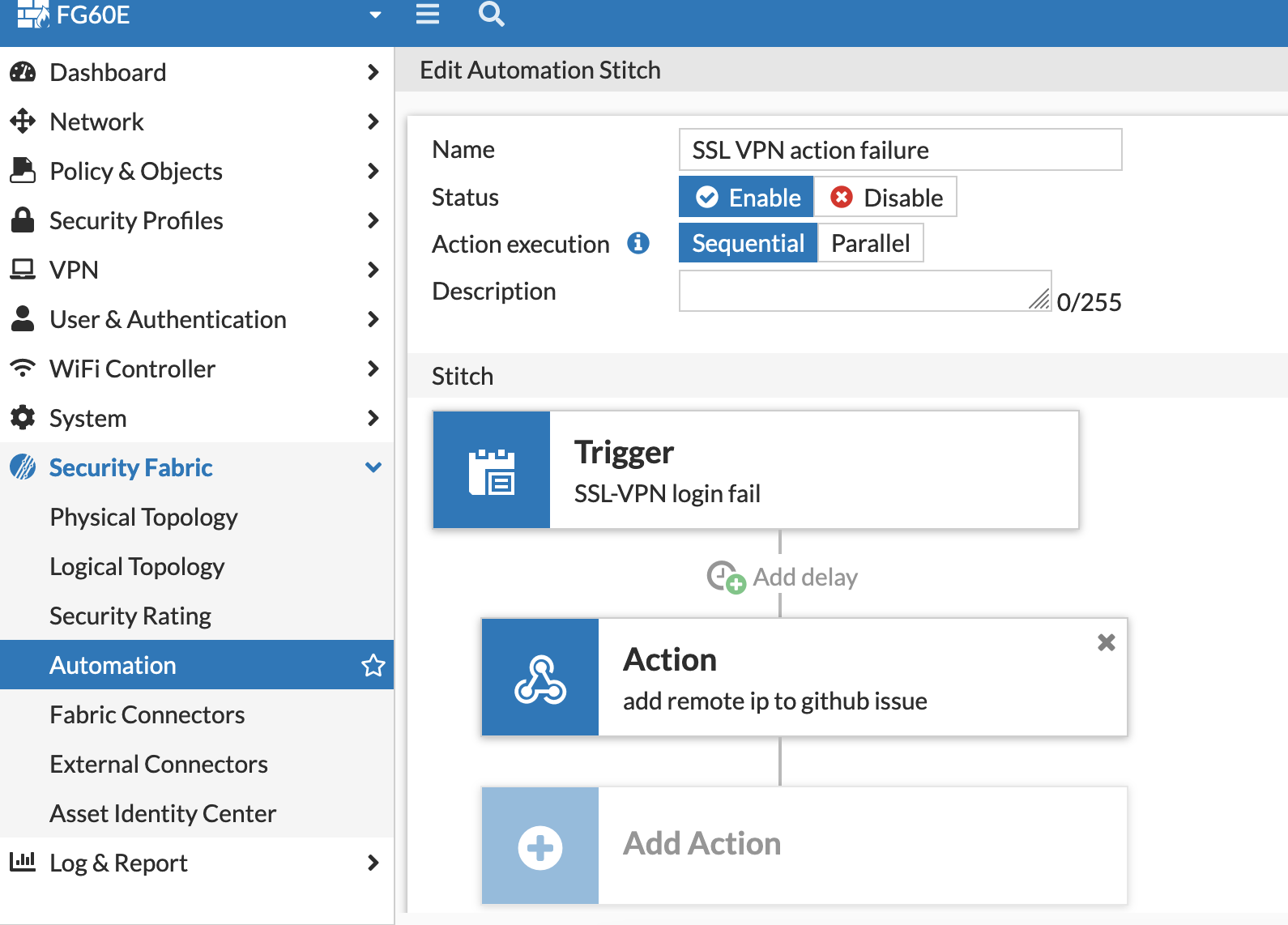Click the Name input field

coord(900,150)
